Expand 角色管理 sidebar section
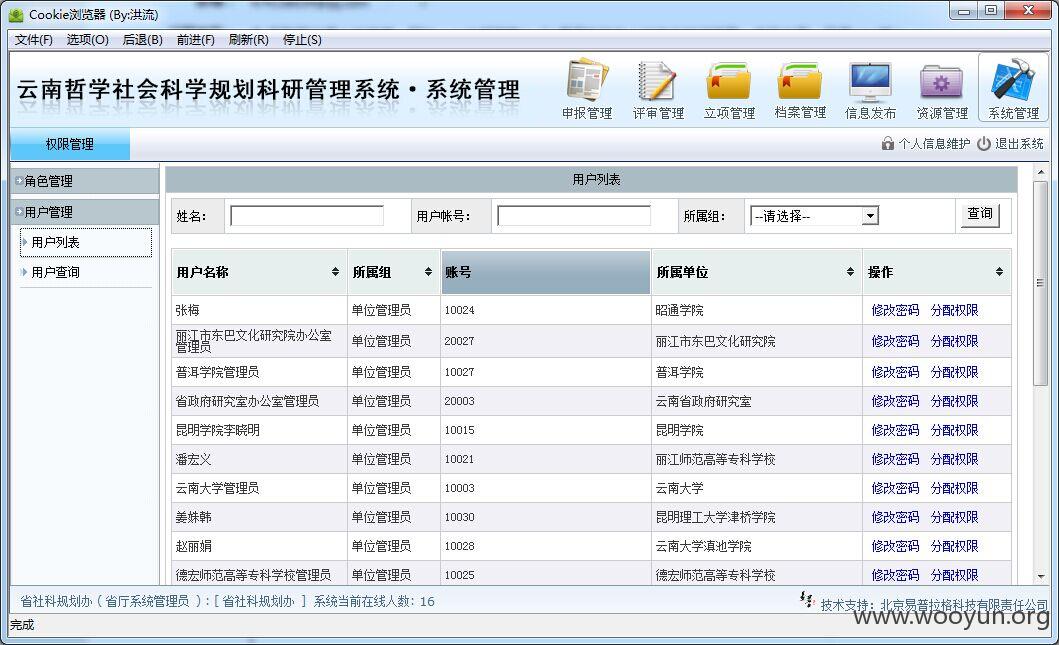Screen dimensions: 1059x645 click(x=86, y=181)
